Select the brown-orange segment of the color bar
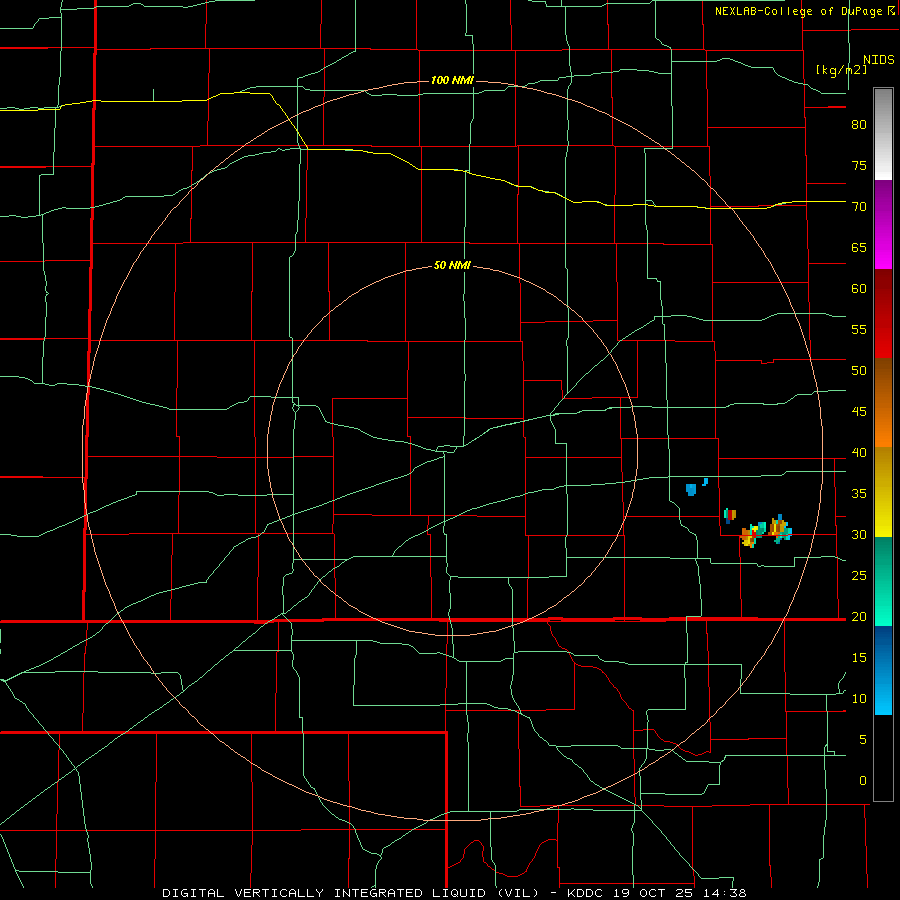This screenshot has width=900, height=900. (883, 402)
